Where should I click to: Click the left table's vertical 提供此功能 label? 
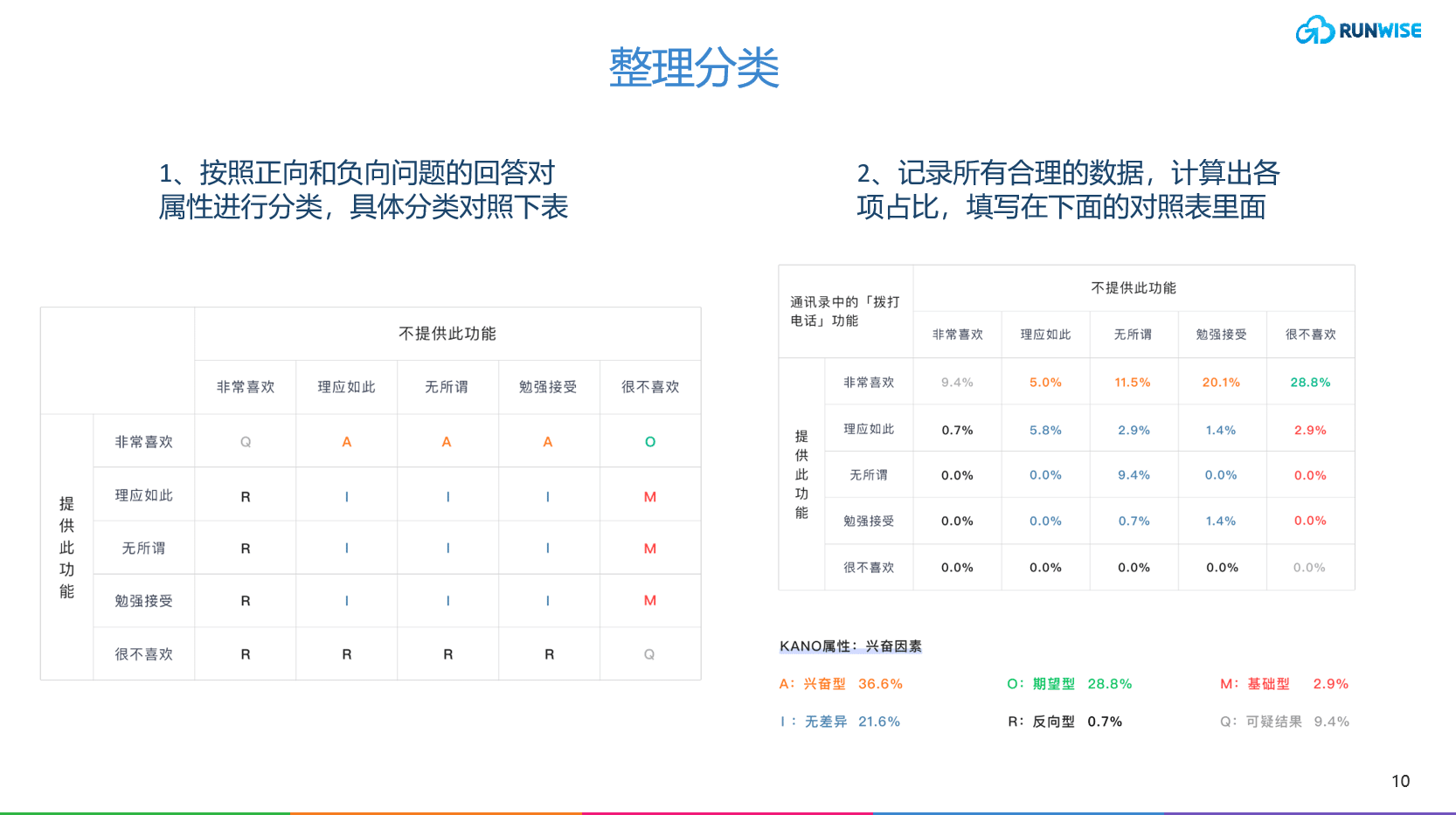point(66,547)
